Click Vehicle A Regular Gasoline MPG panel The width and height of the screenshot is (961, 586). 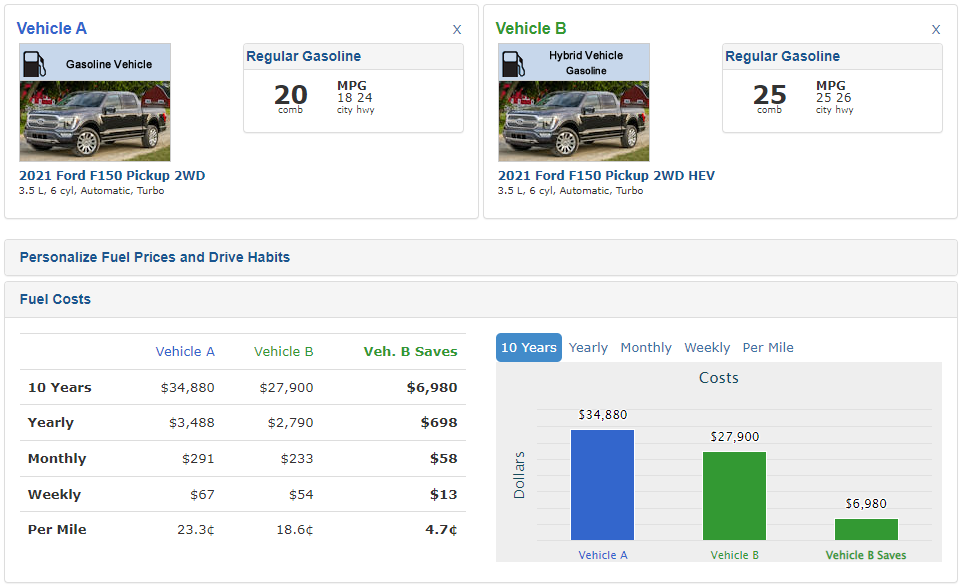click(x=353, y=89)
